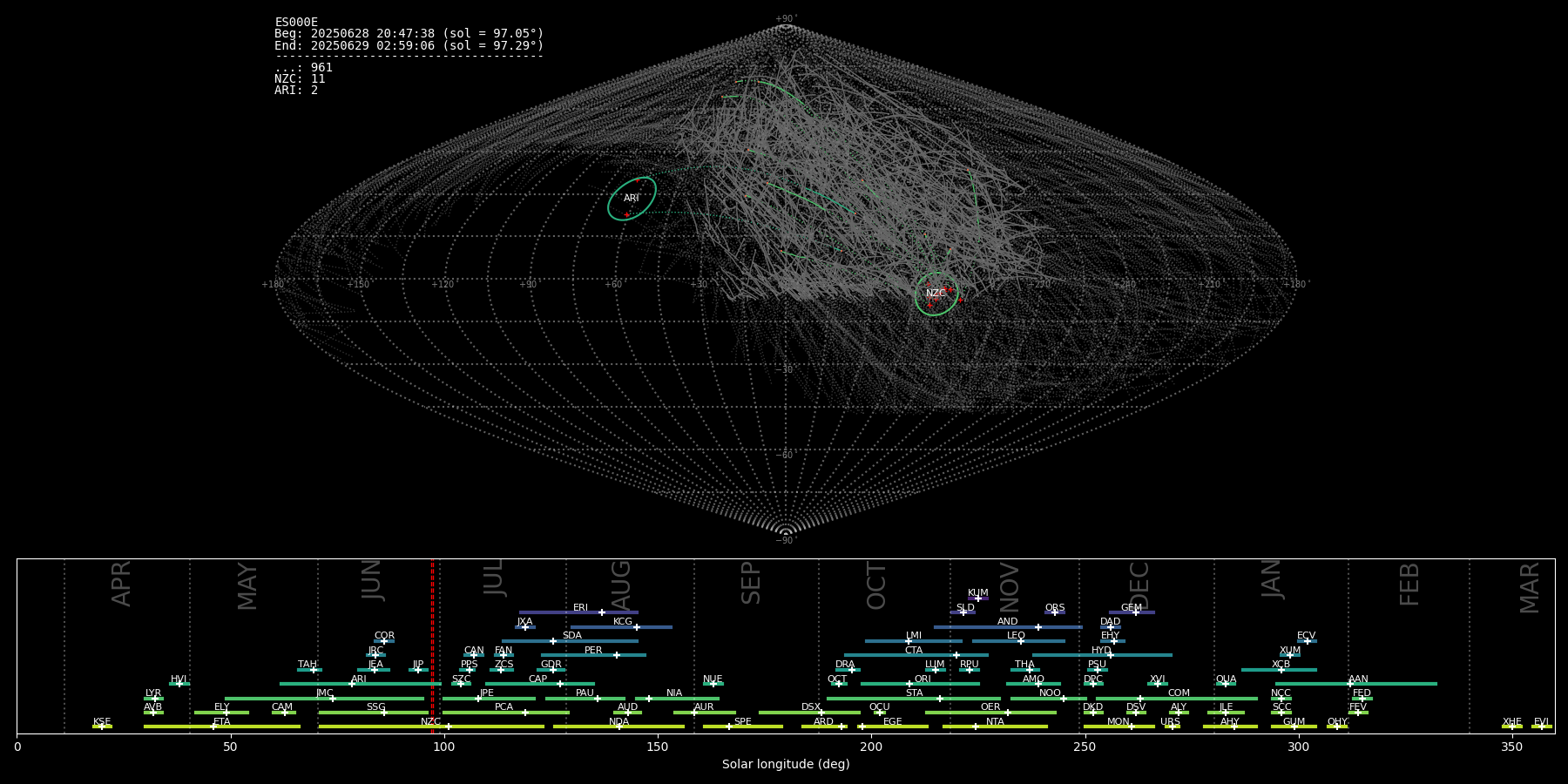The image size is (1568, 784).
Task: Click the SDA shower bar label
Action: click(x=571, y=636)
